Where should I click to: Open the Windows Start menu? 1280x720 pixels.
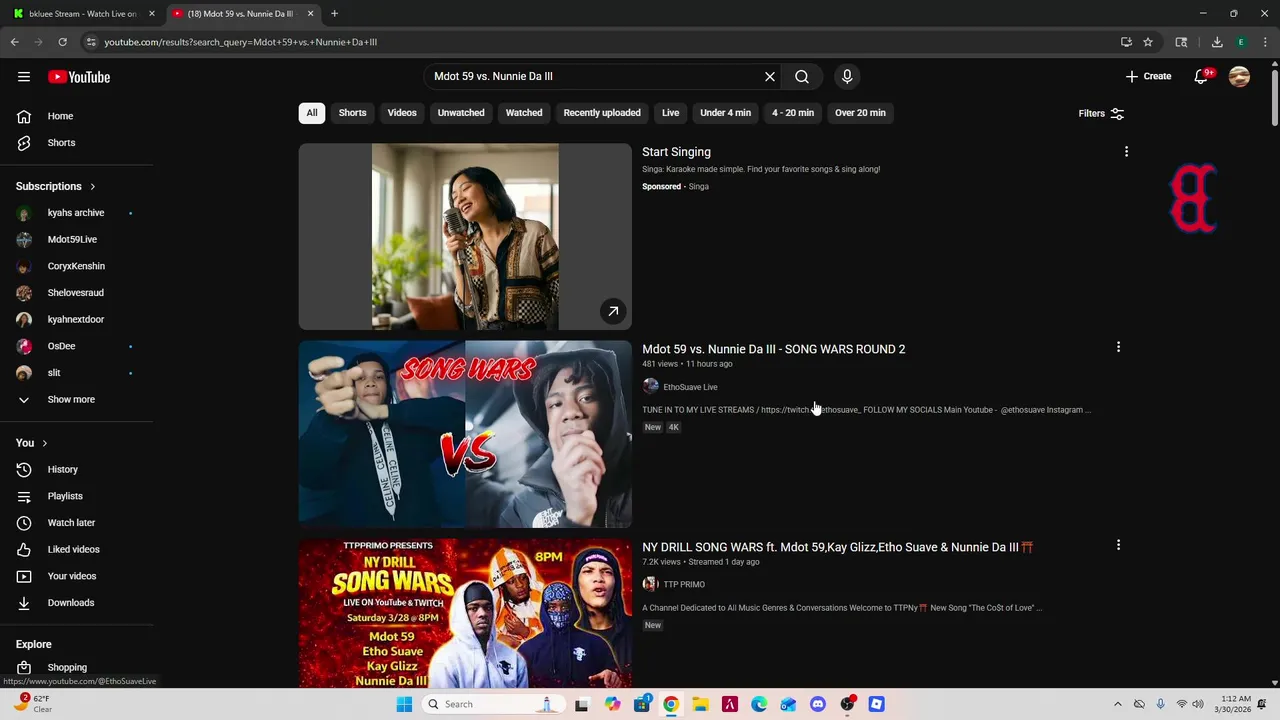click(404, 704)
